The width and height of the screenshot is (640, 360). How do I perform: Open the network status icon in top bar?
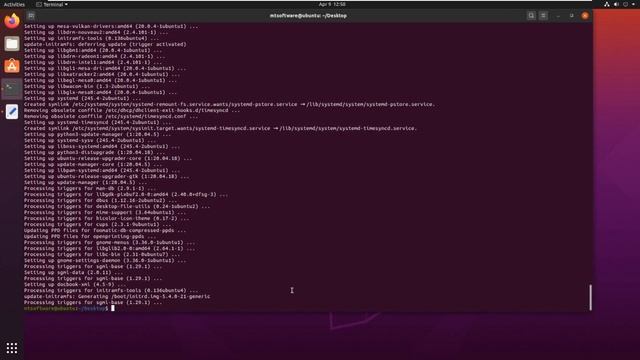point(607,4)
